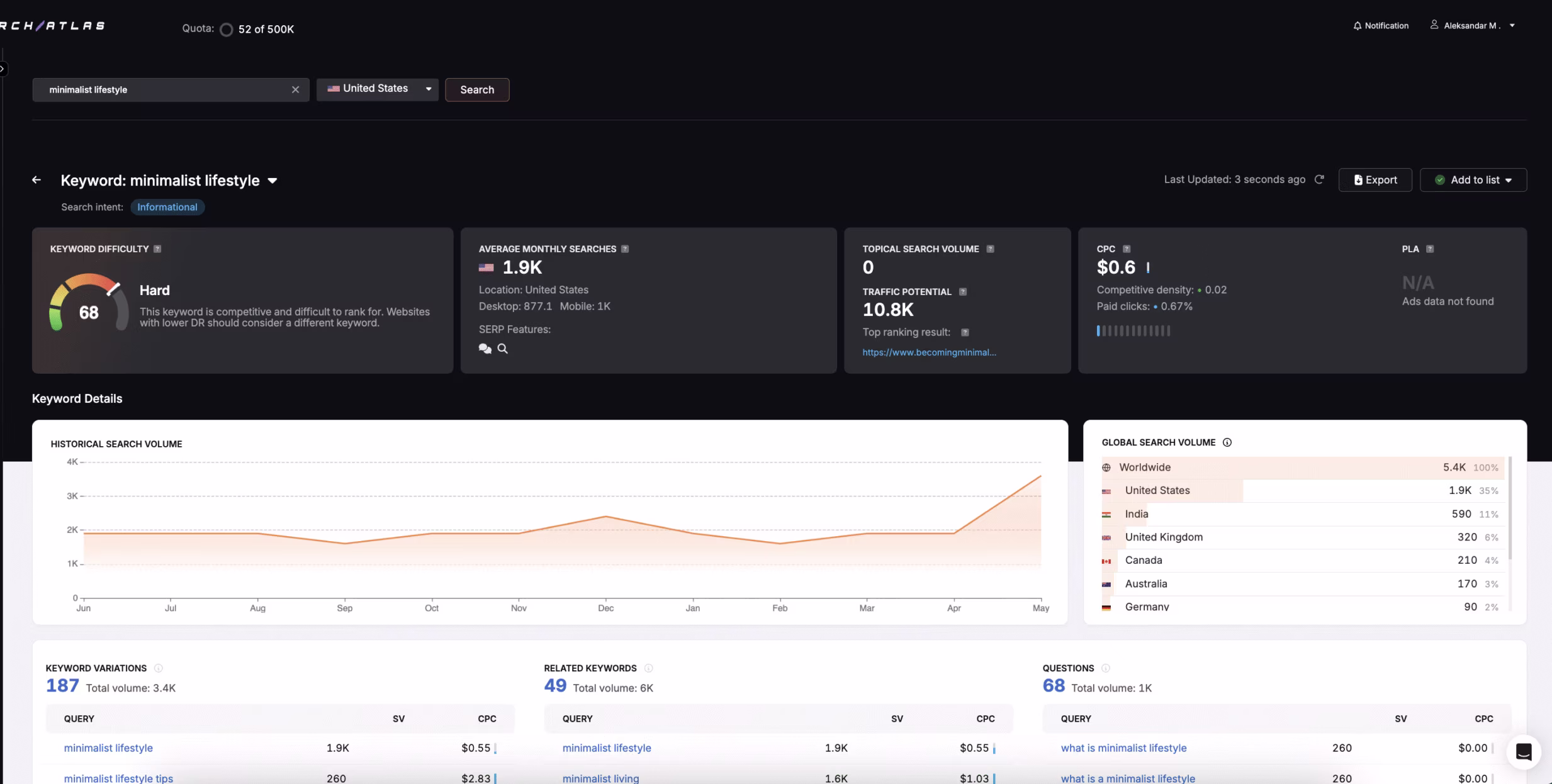Open the keyword title chevron dropdown
The width and height of the screenshot is (1552, 784).
[273, 181]
